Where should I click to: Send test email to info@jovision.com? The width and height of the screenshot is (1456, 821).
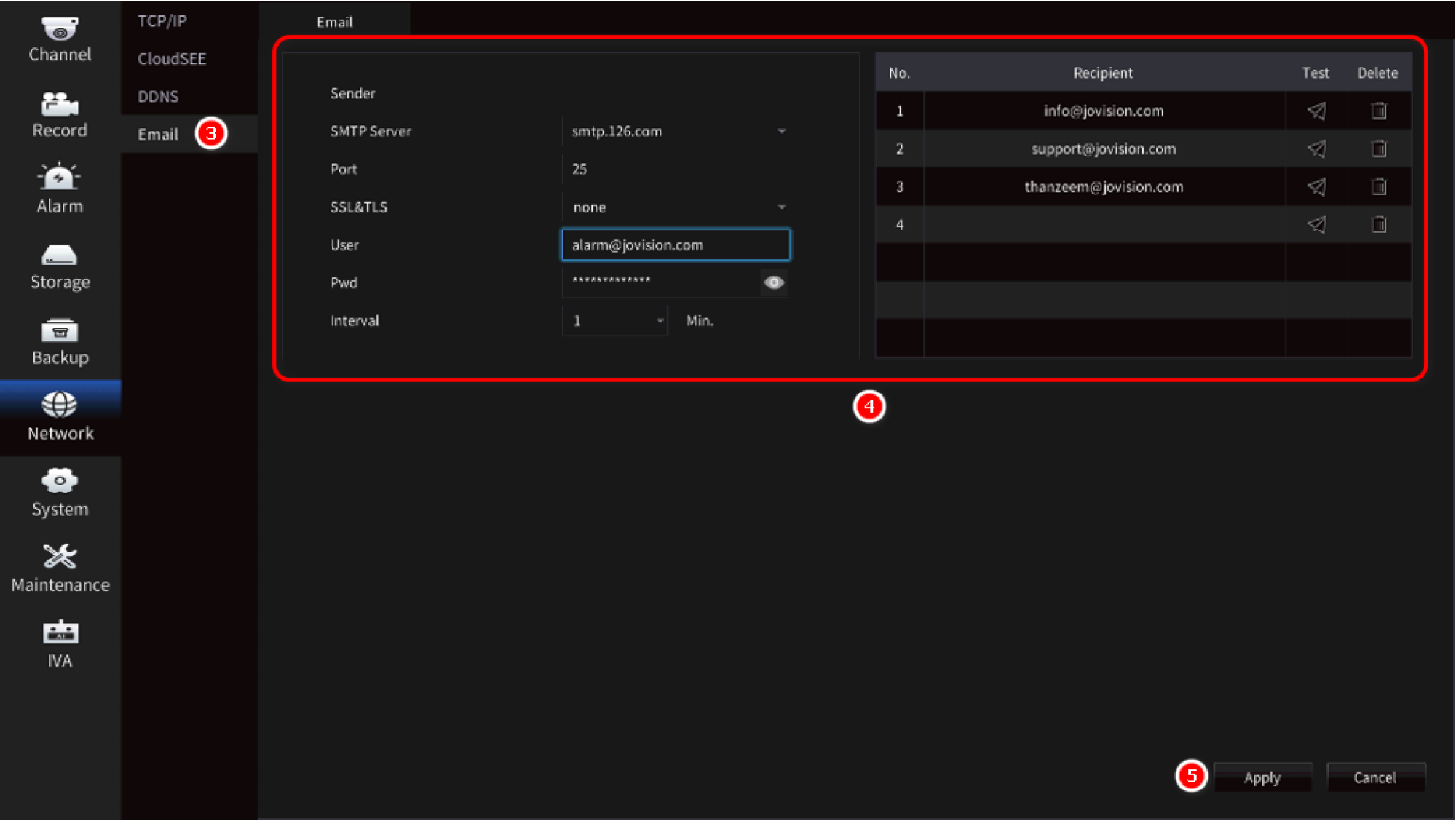point(1316,111)
